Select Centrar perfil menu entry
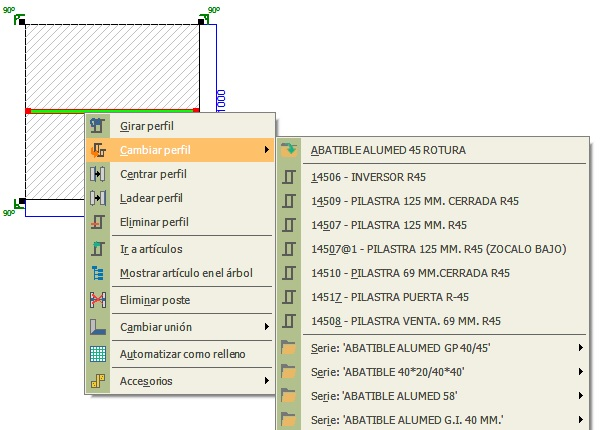The width and height of the screenshot is (604, 430). [x=180, y=174]
